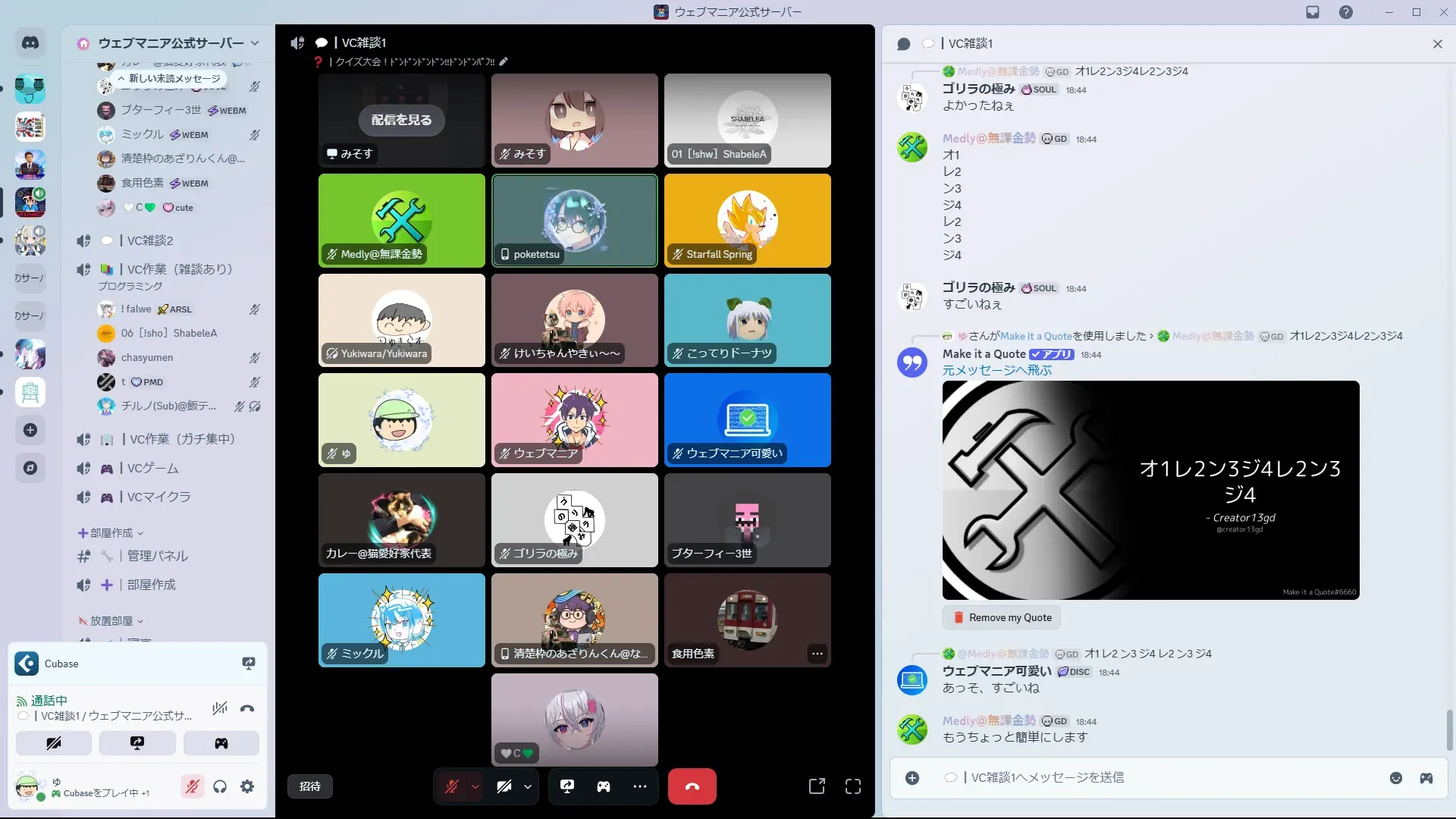Click the Remove my Quote button
The height and width of the screenshot is (819, 1456).
1002,617
